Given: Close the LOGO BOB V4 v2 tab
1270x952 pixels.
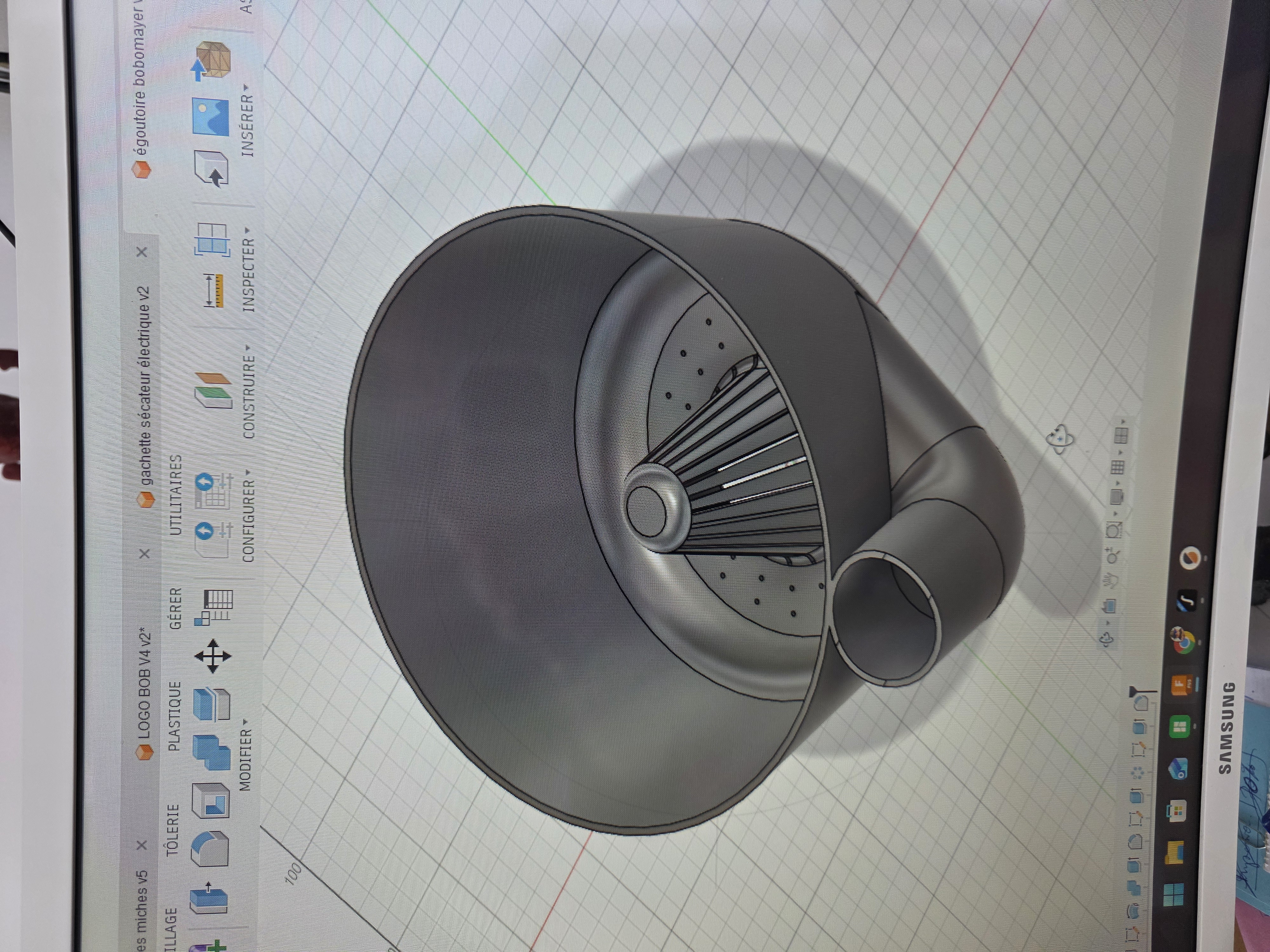Looking at the screenshot, I should pos(145,554).
